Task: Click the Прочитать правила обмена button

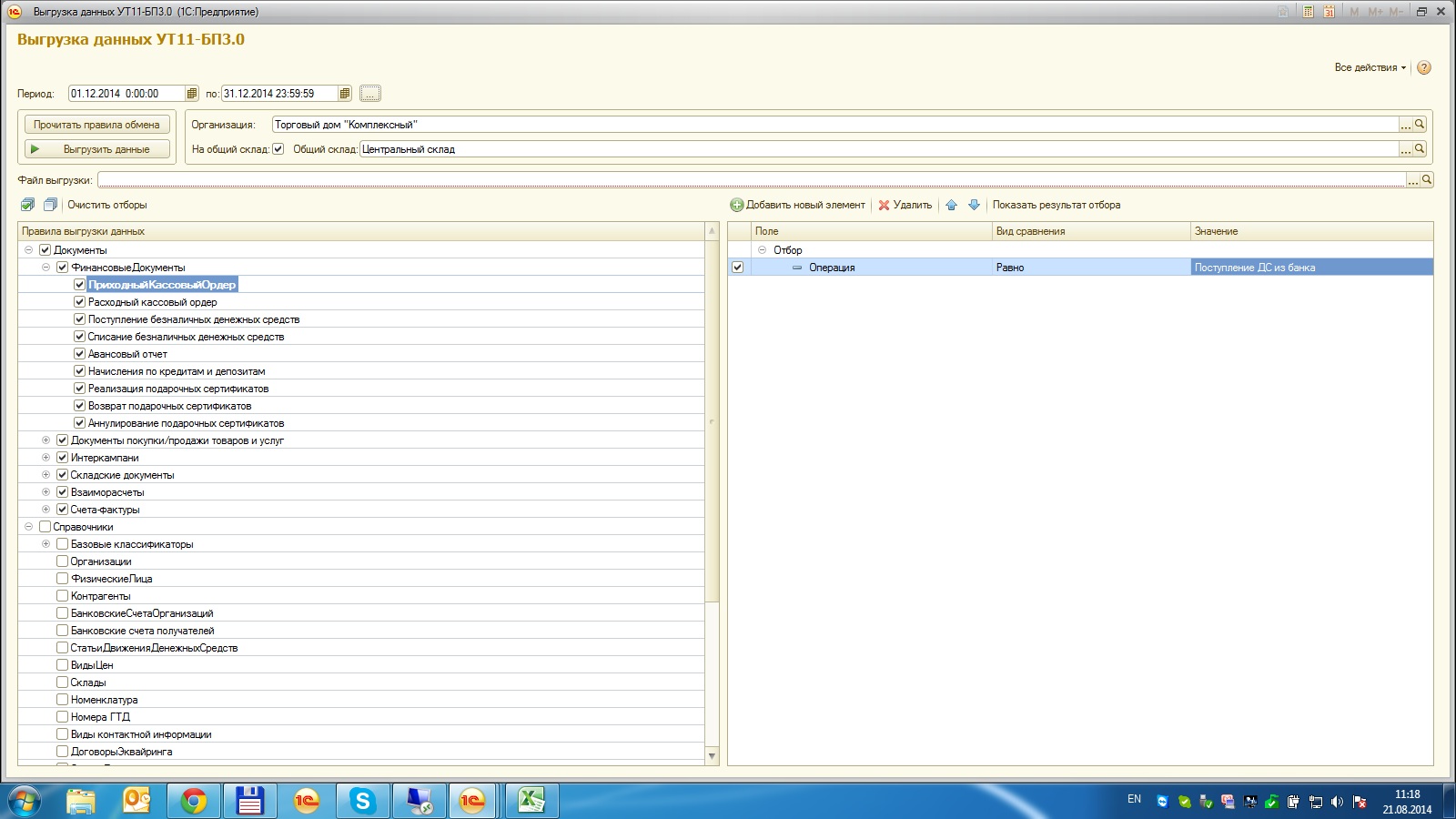Action: [x=97, y=125]
